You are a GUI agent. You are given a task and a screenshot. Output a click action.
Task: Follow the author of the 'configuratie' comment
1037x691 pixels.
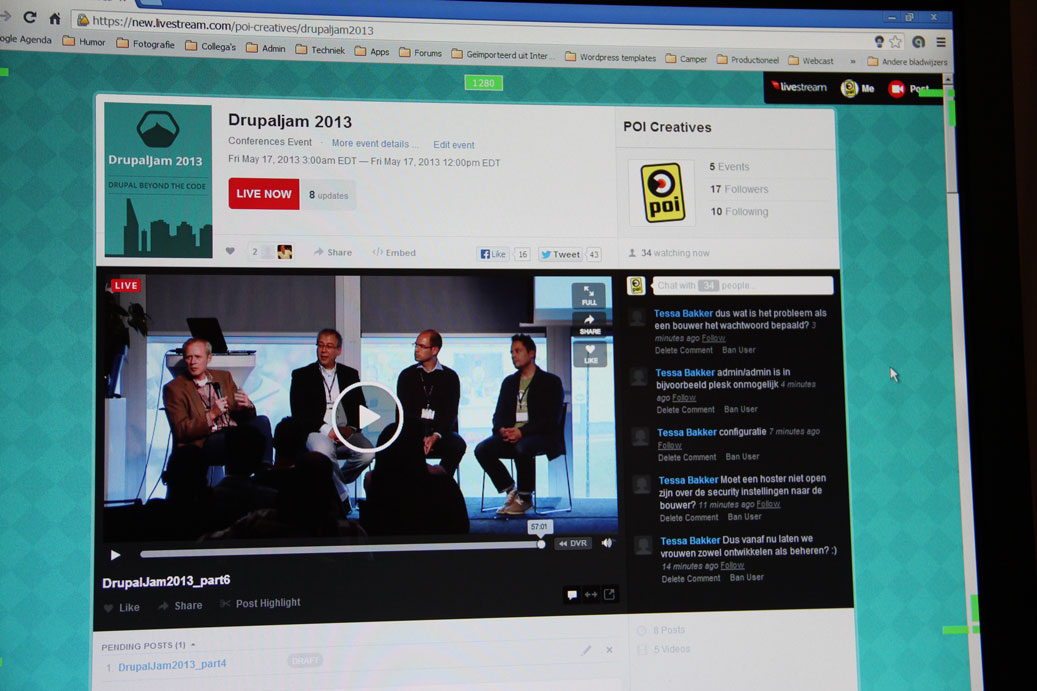(669, 445)
